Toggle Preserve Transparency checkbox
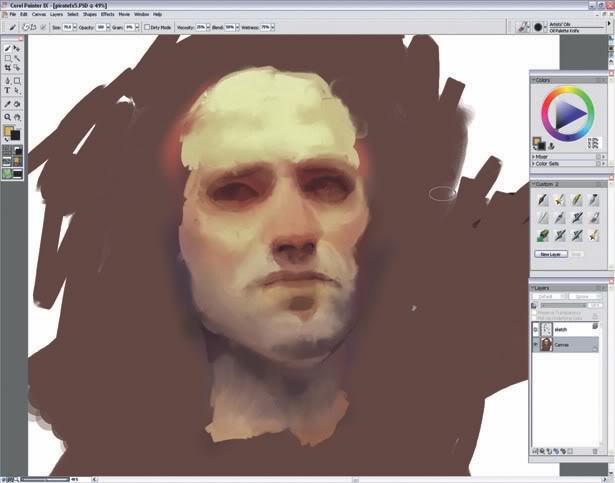Image resolution: width=615 pixels, height=483 pixels. 534,313
